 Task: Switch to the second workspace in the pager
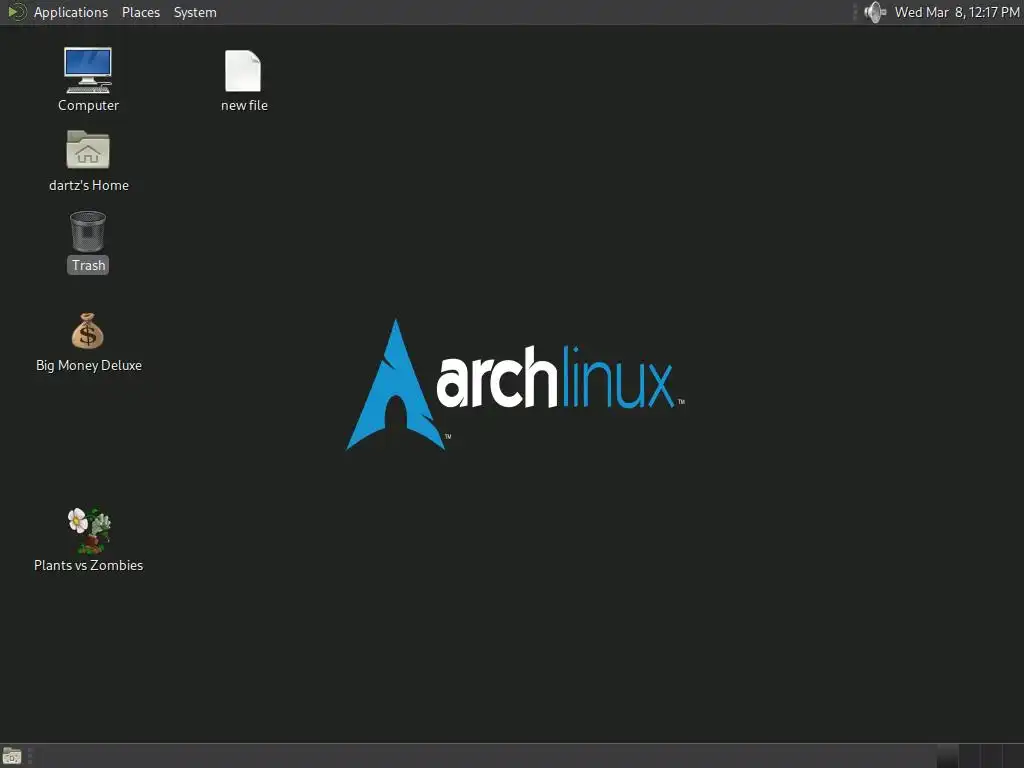point(969,756)
